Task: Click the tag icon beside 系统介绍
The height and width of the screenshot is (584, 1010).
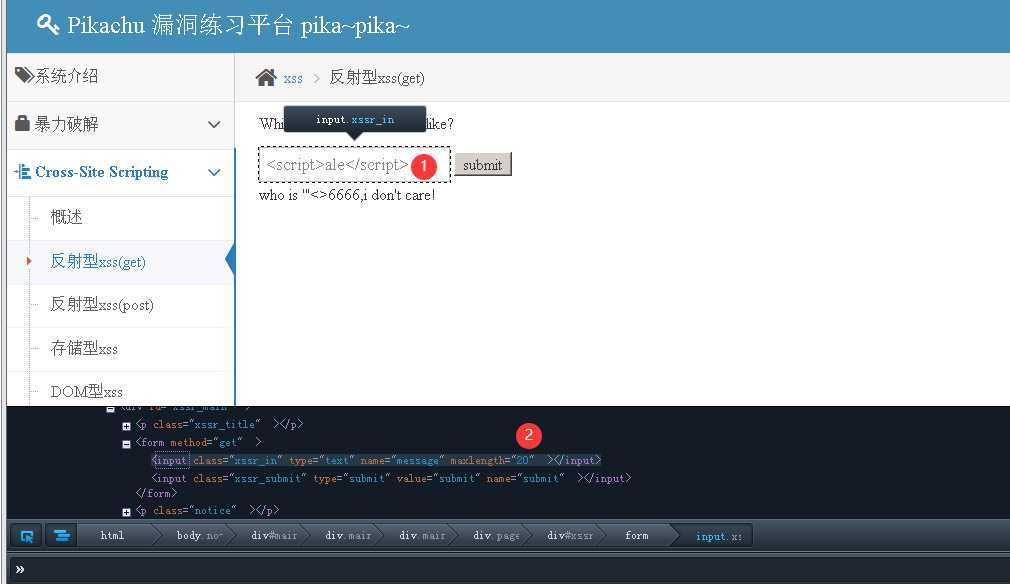Action: 24,75
